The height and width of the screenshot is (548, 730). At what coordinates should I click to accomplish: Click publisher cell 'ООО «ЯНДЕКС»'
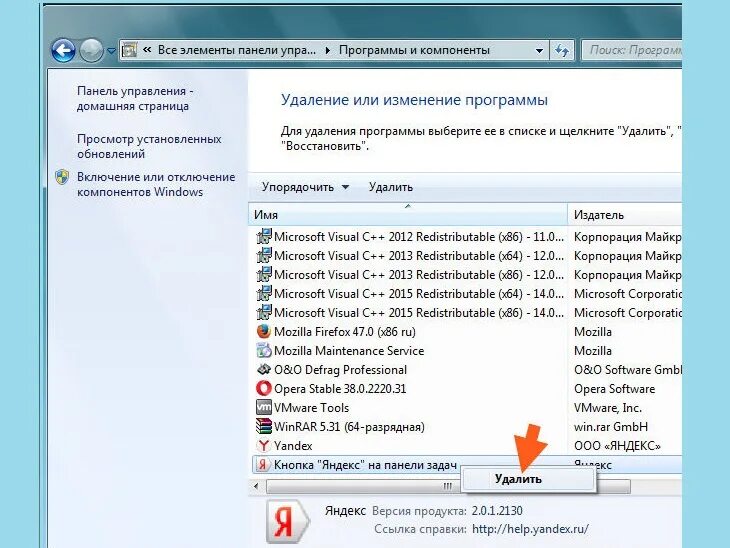[x=617, y=446]
